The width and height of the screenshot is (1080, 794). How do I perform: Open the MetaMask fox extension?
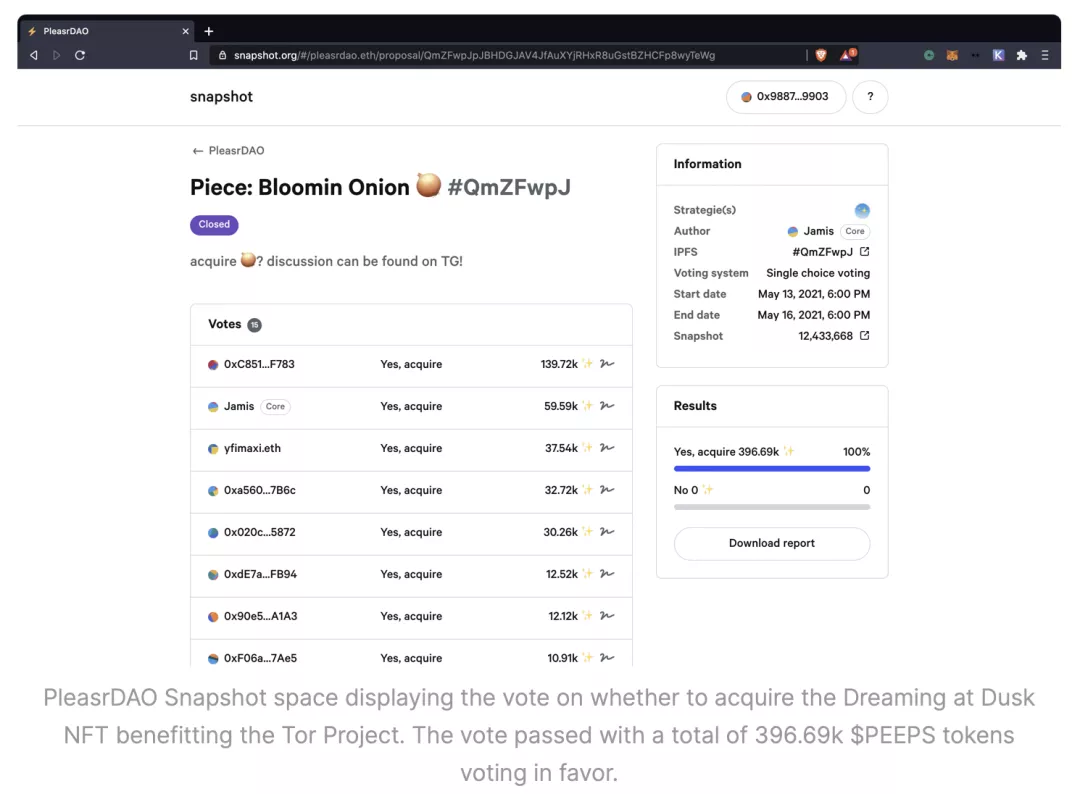[952, 55]
